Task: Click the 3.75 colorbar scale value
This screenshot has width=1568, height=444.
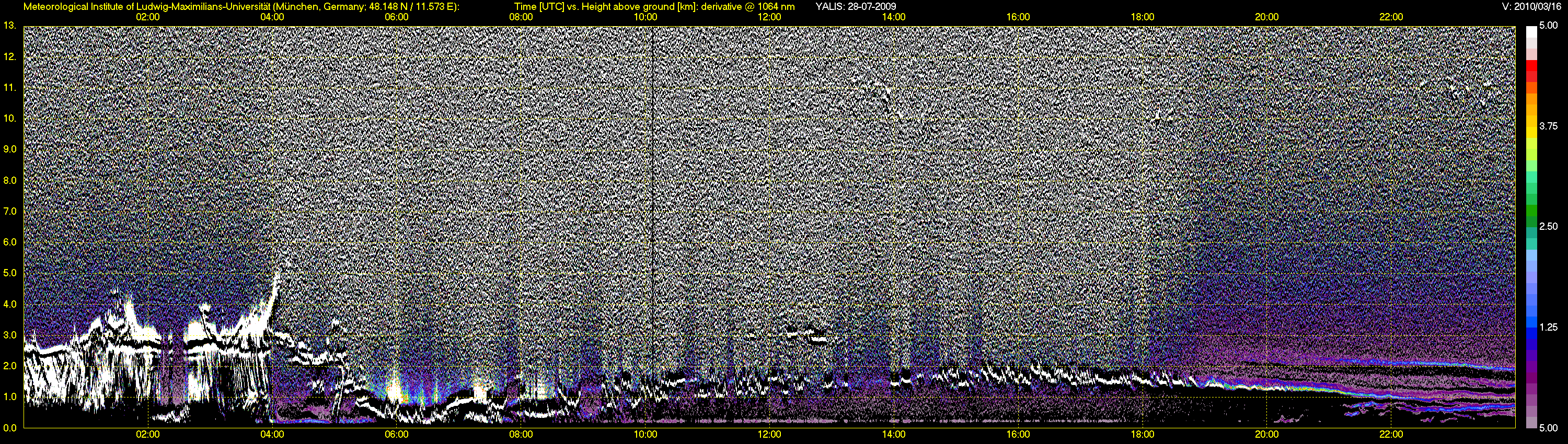Action: pyautogui.click(x=1548, y=126)
